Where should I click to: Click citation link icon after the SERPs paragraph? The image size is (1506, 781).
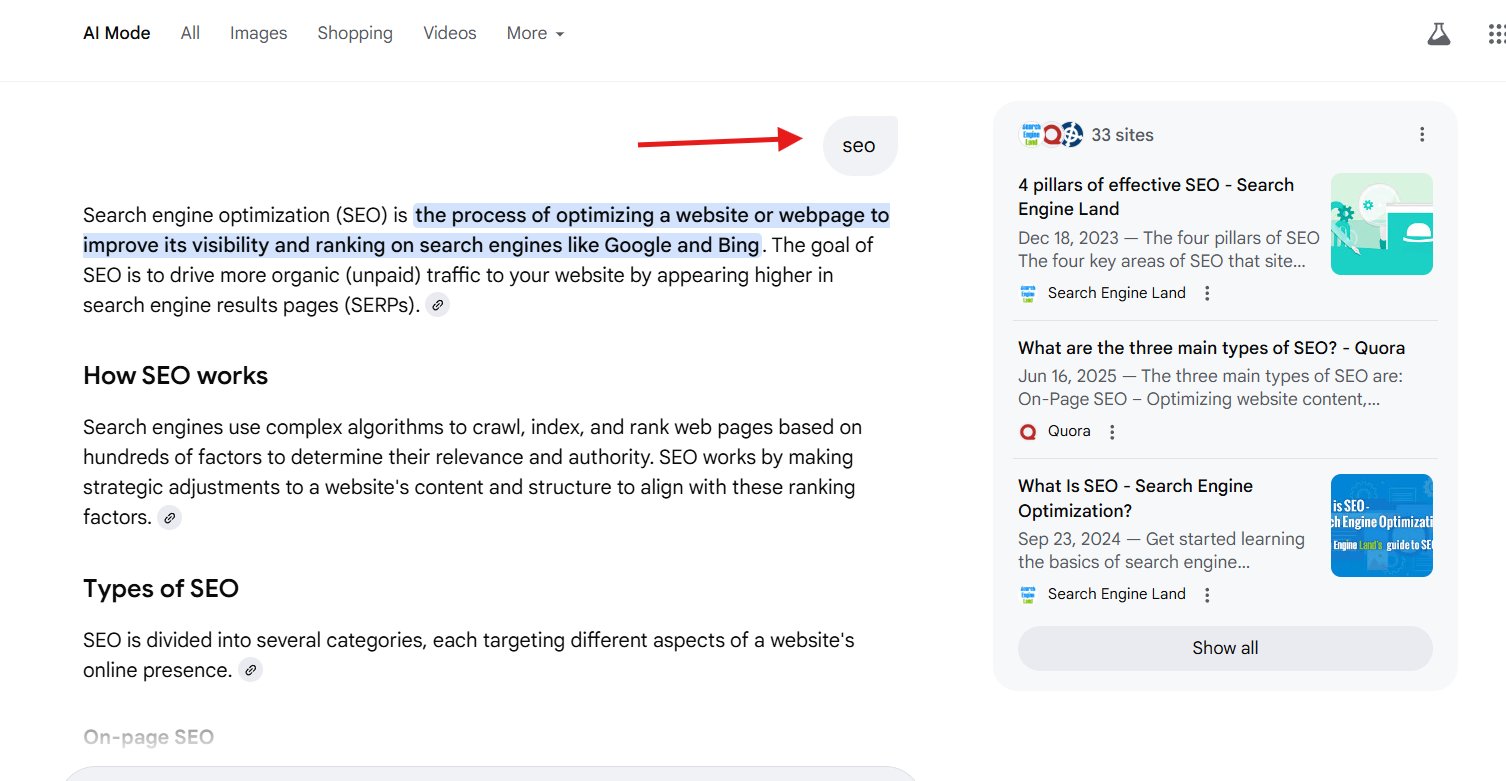pos(437,304)
